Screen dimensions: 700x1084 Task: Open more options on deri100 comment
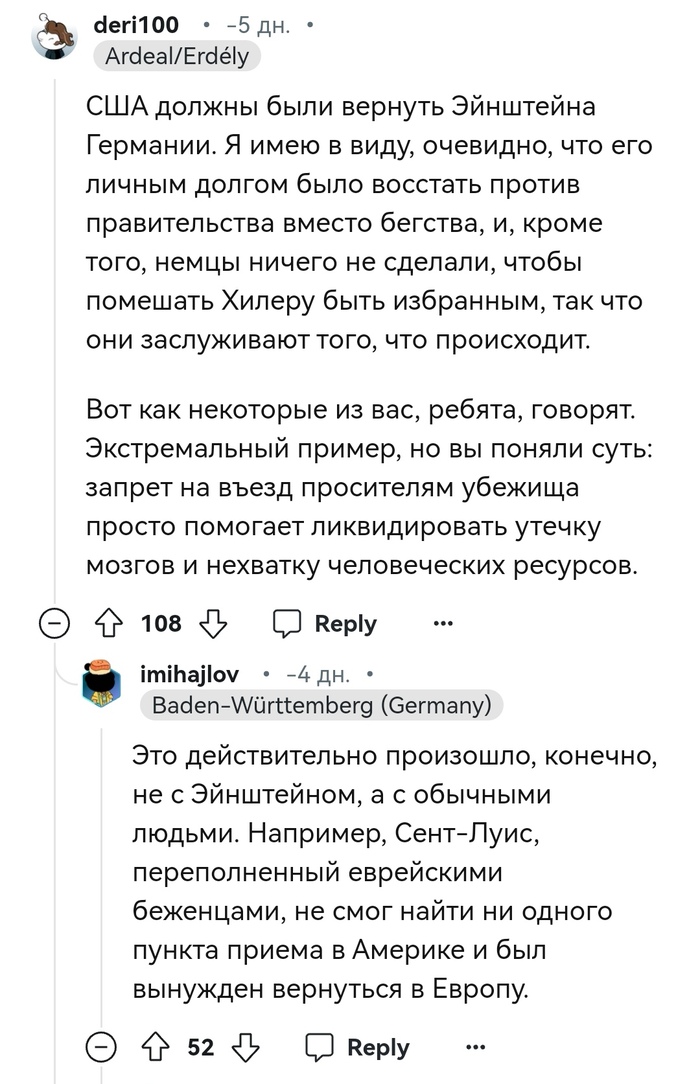point(442,624)
